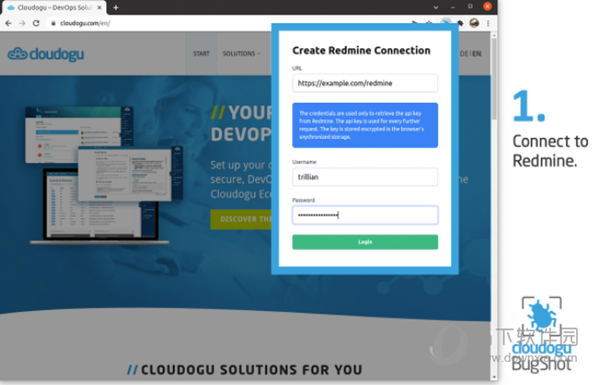Image resolution: width=600 pixels, height=385 pixels.
Task: Close the browser with the orange X
Action: (x=487, y=7)
